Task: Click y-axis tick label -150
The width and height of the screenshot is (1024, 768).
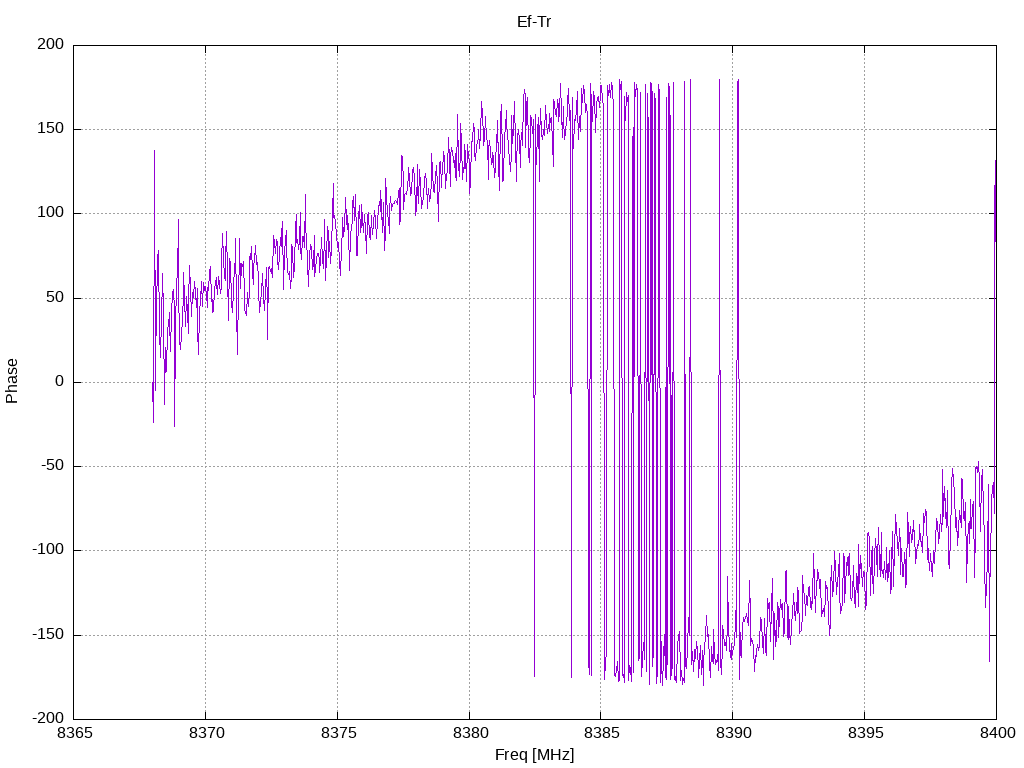Action: [48, 634]
